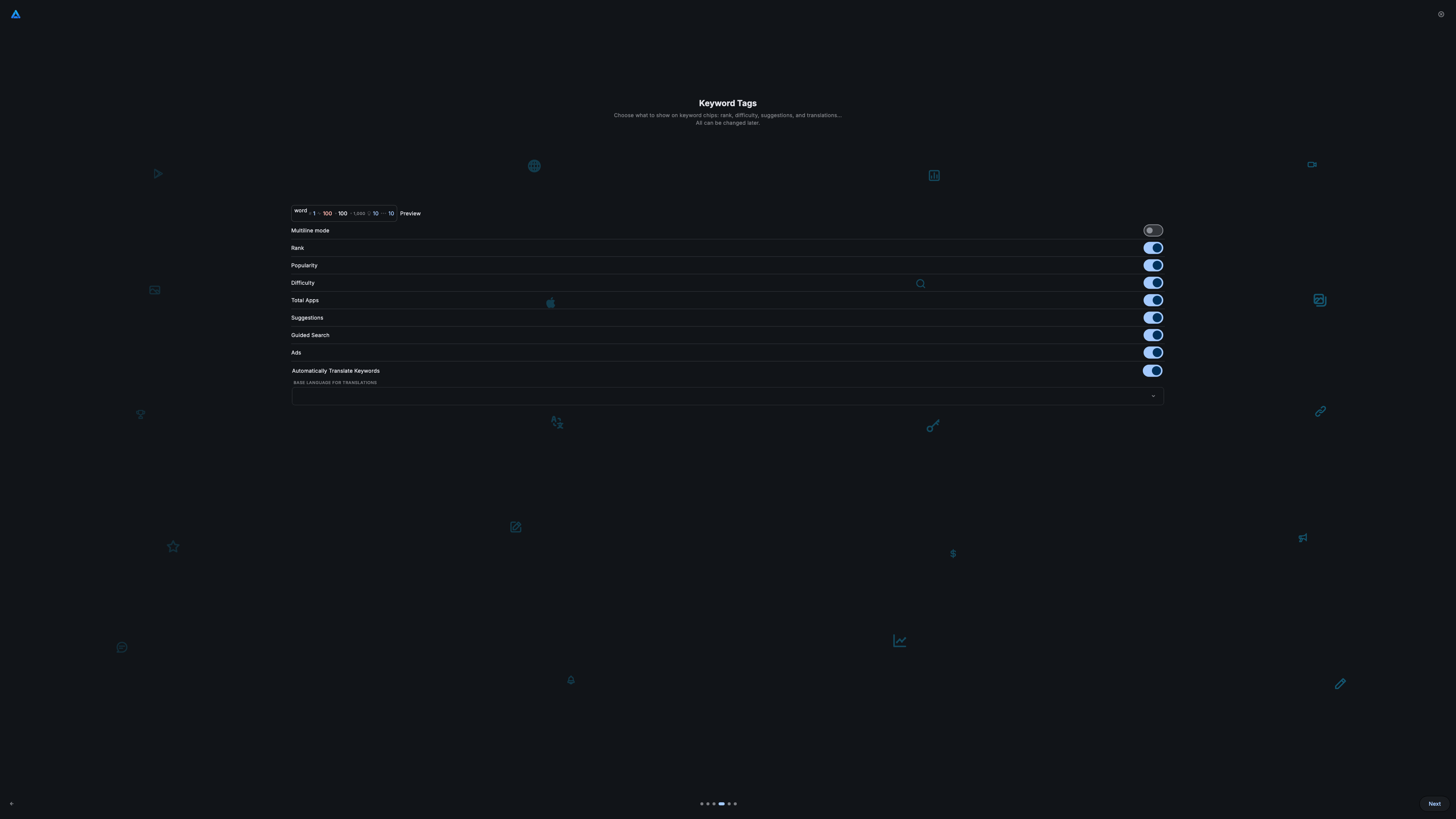
Task: Open the base language for translations dropdown
Action: [727, 395]
